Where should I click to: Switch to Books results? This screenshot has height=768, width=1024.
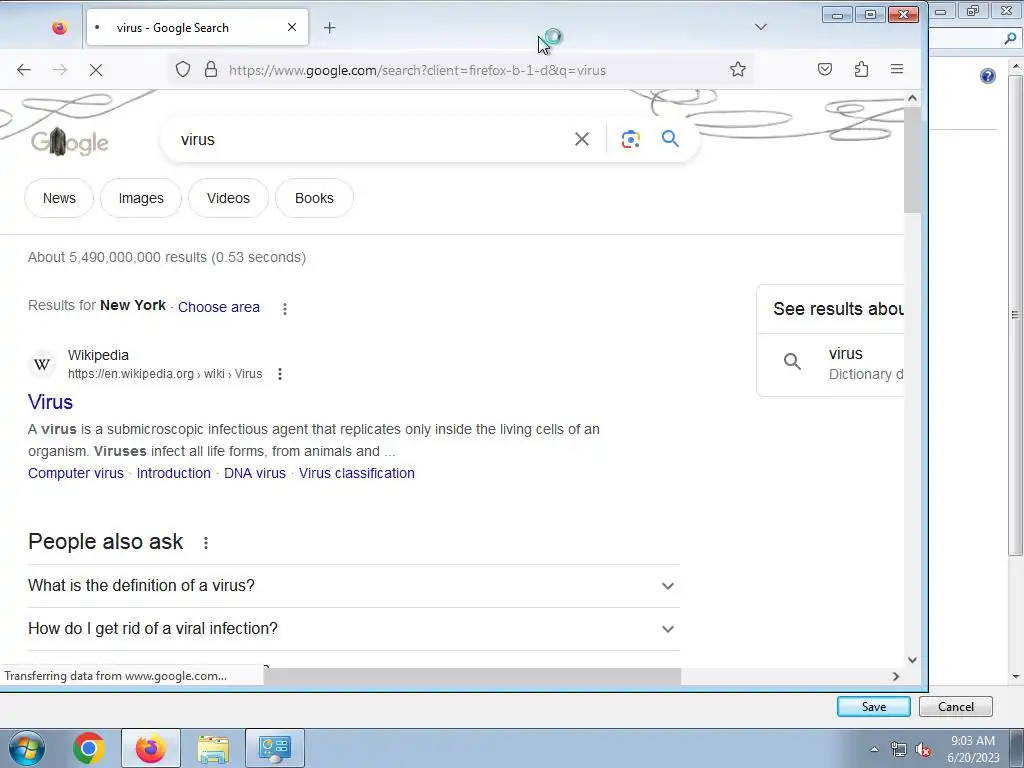pyautogui.click(x=314, y=198)
